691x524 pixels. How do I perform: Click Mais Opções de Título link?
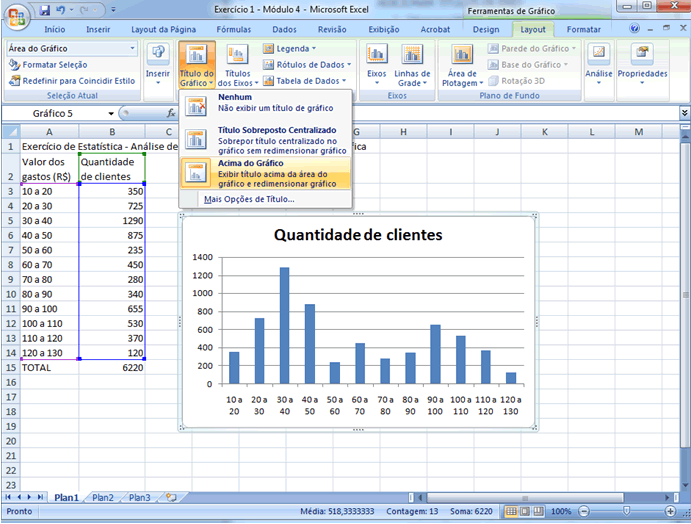point(248,199)
